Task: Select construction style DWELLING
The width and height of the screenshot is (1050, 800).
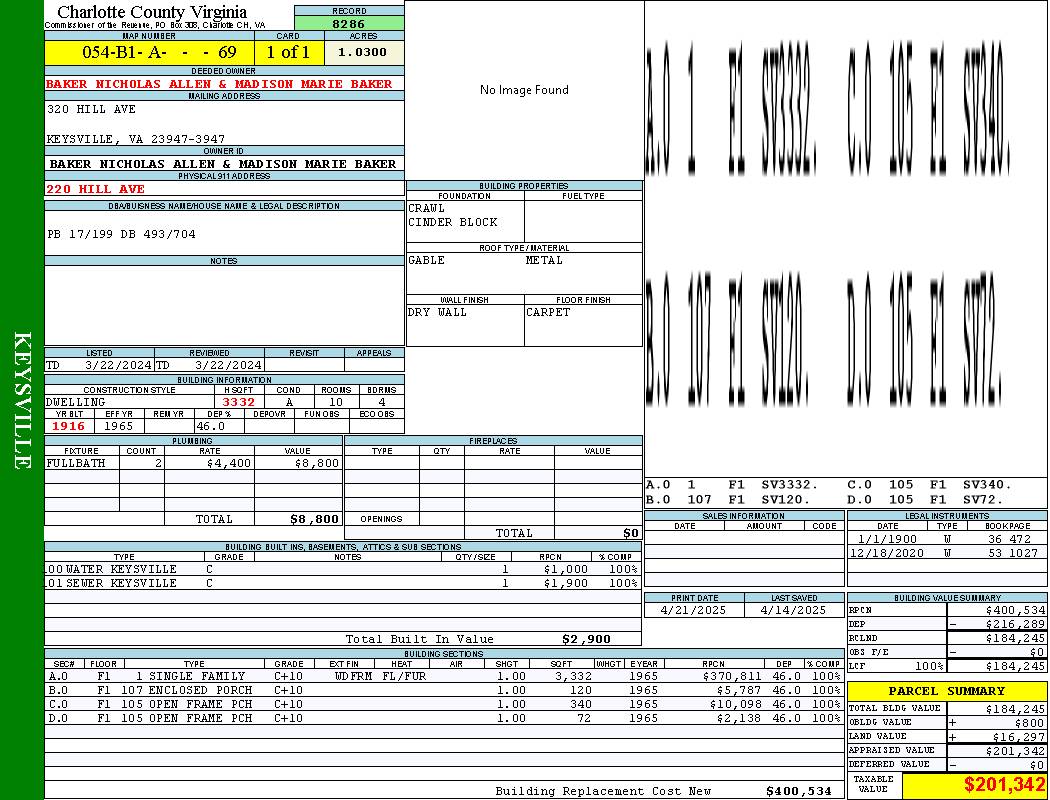Action: pos(76,402)
